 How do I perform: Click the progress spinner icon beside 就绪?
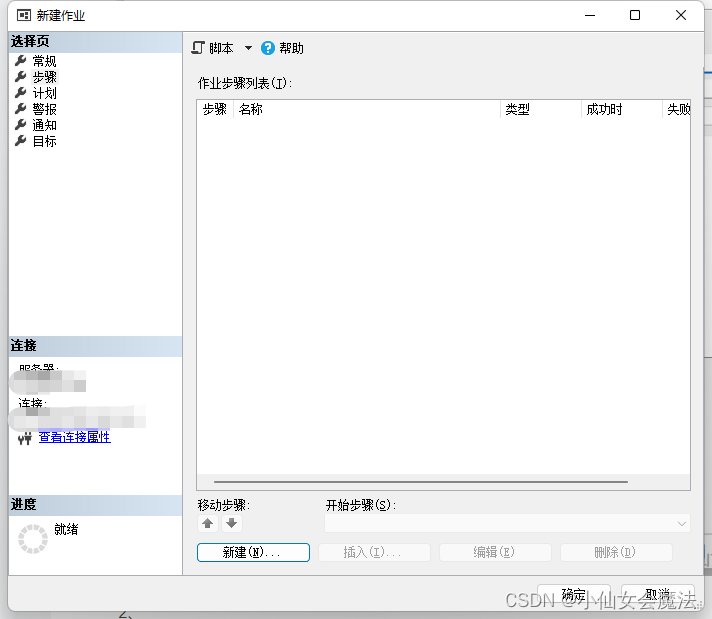pos(33,539)
